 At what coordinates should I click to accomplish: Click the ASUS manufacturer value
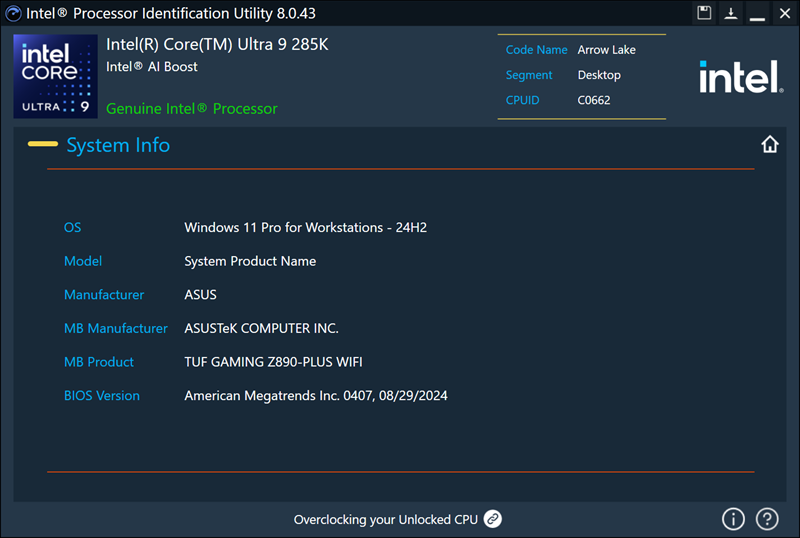click(201, 295)
